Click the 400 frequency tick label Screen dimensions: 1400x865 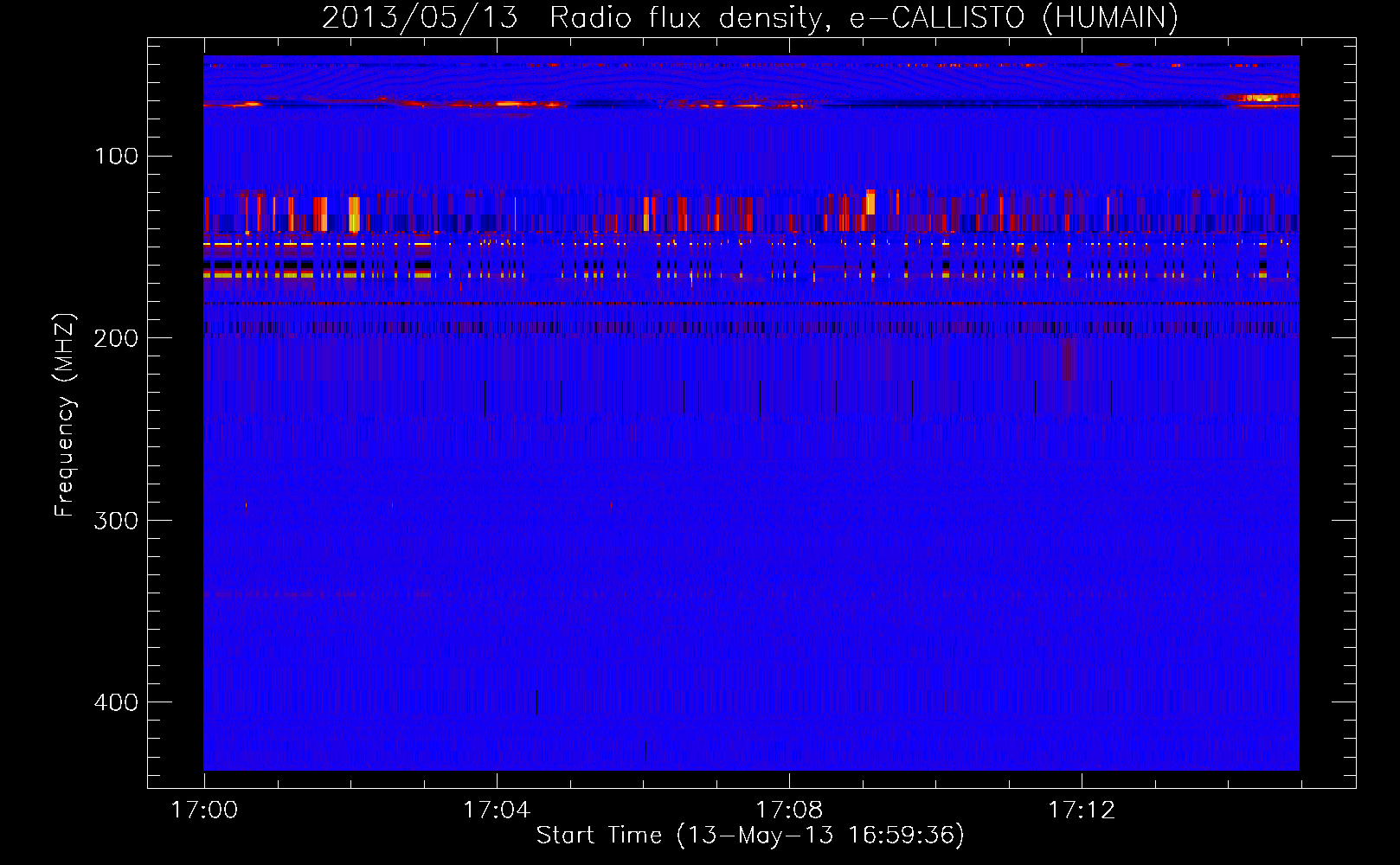pos(117,702)
